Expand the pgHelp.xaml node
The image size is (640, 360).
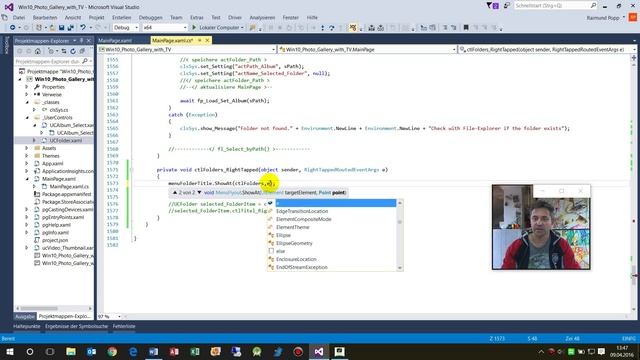(x=27, y=225)
